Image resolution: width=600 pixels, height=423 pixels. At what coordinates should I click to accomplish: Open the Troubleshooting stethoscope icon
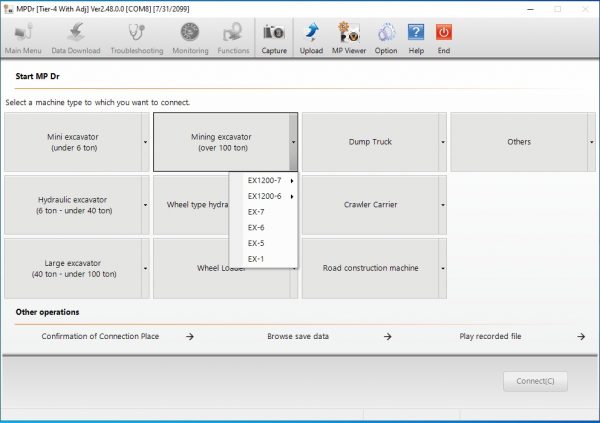point(137,39)
